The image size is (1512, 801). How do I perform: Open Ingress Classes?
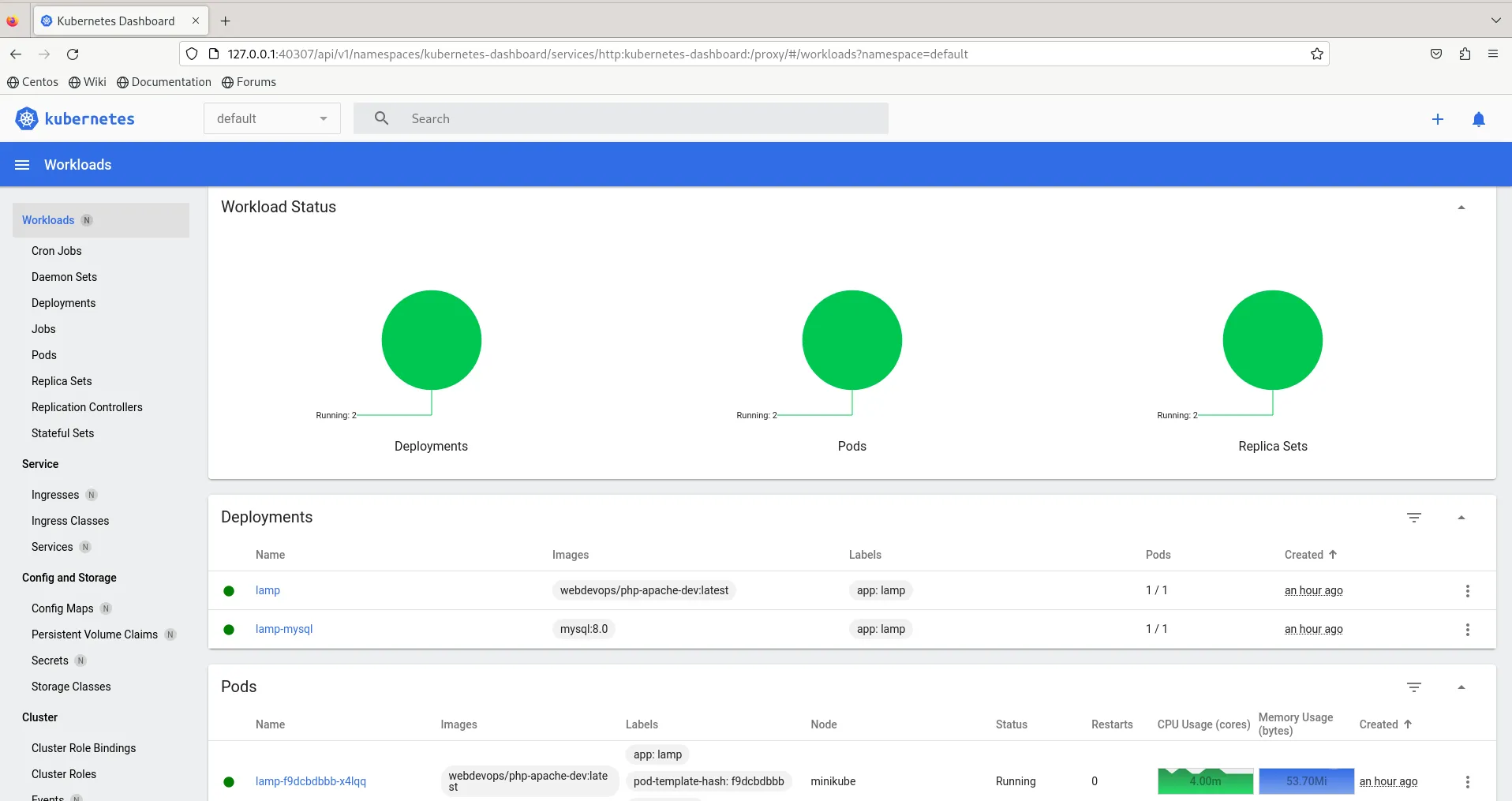(x=70, y=521)
